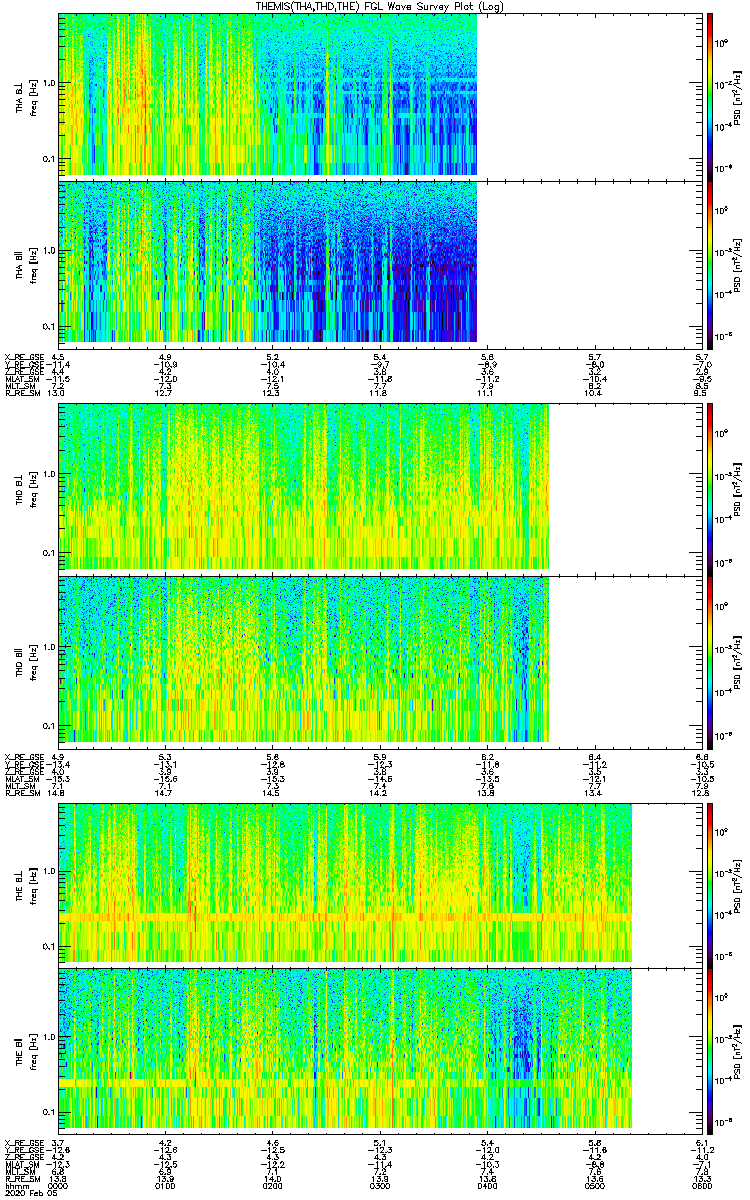The image size is (750, 1200).
Task: Click the 0500 time tick label
Action: click(596, 1185)
